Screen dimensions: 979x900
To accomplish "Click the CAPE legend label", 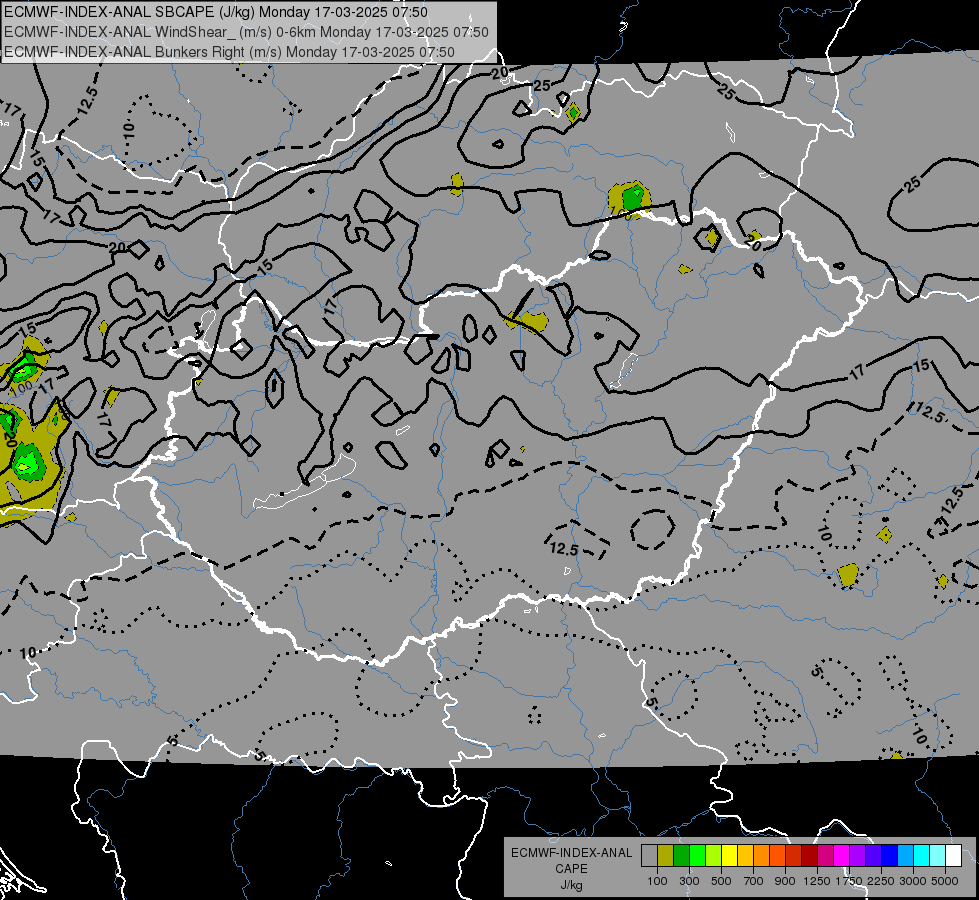I will point(571,869).
